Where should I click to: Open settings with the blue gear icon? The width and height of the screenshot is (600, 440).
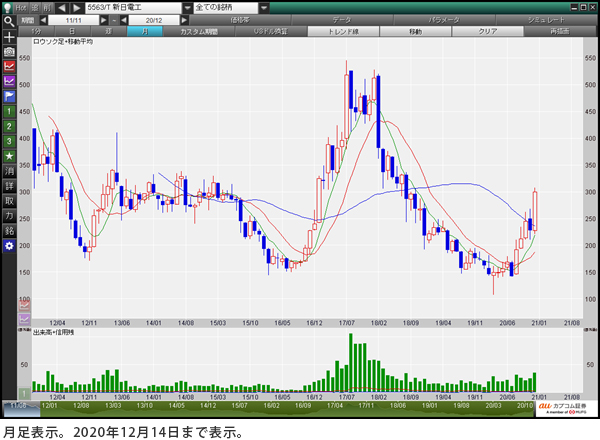pyautogui.click(x=9, y=246)
